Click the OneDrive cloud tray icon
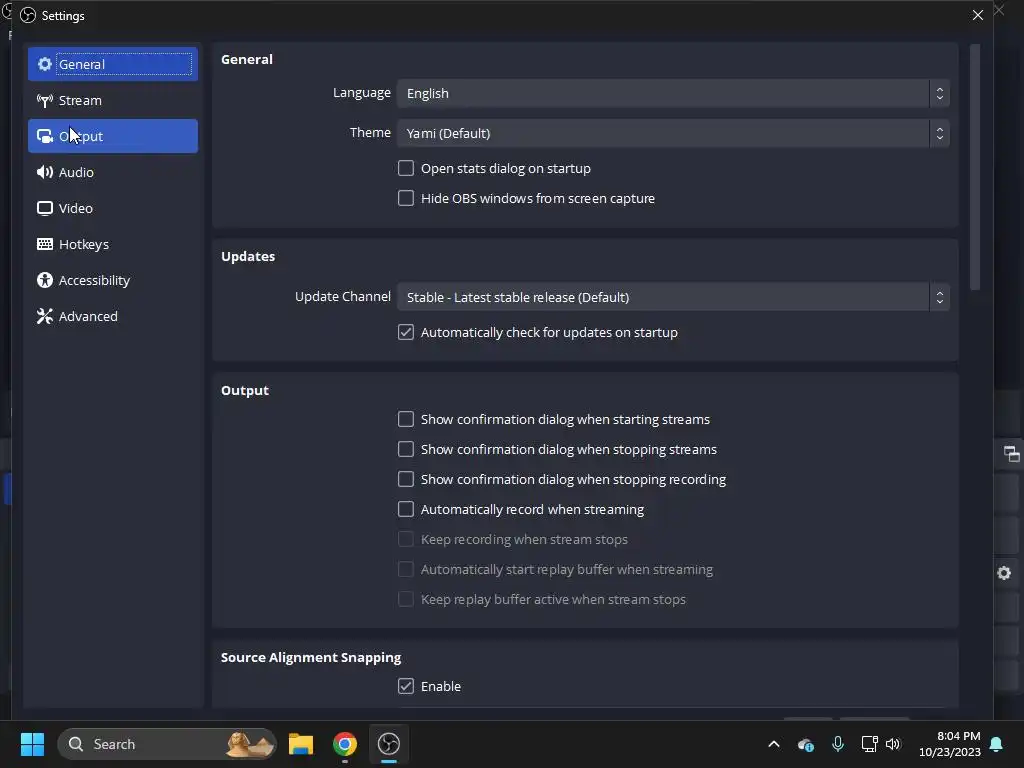This screenshot has width=1024, height=768. [x=805, y=744]
